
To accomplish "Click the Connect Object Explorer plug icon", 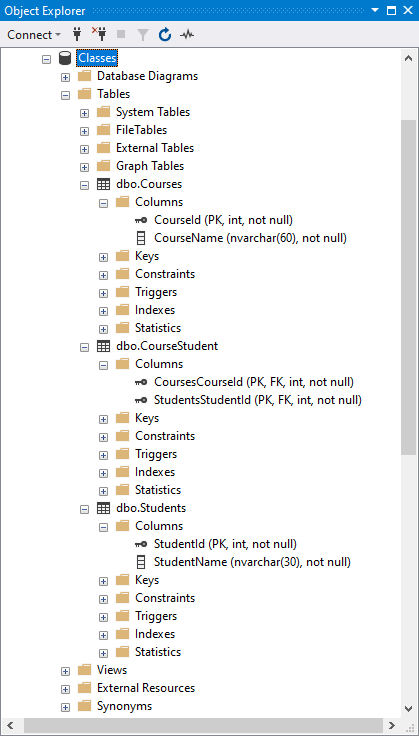I will pos(77,34).
